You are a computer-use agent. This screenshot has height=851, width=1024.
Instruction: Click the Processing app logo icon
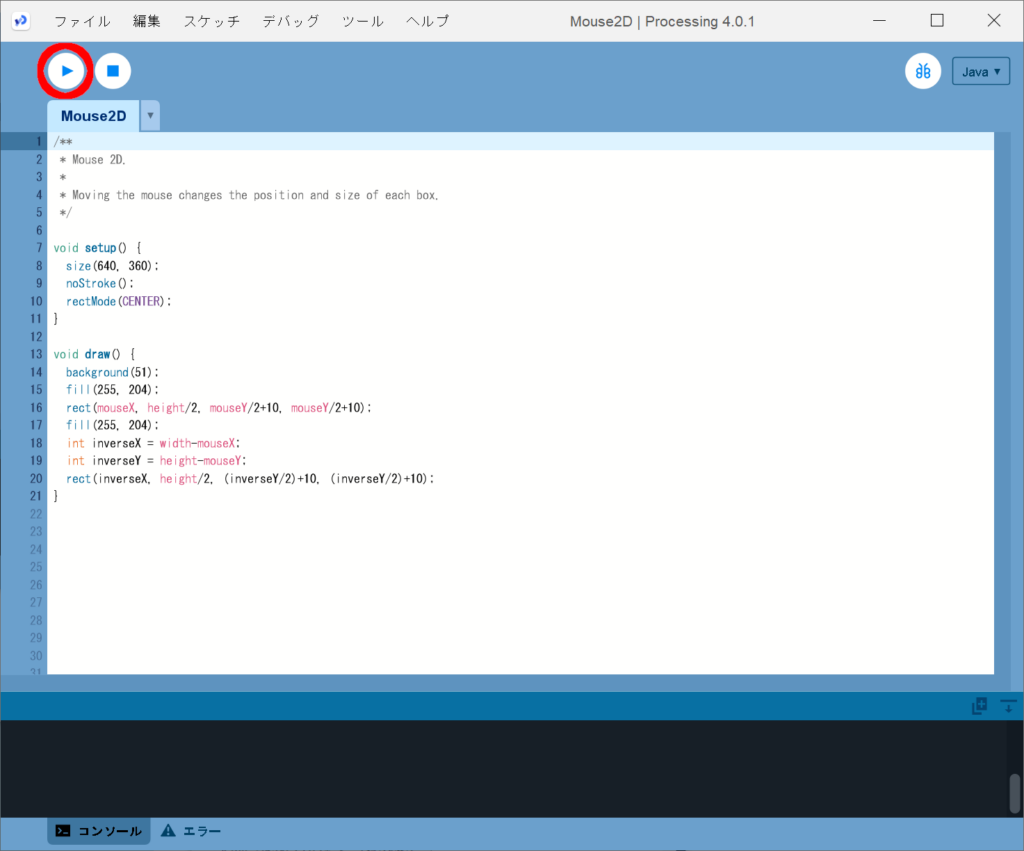tap(21, 21)
